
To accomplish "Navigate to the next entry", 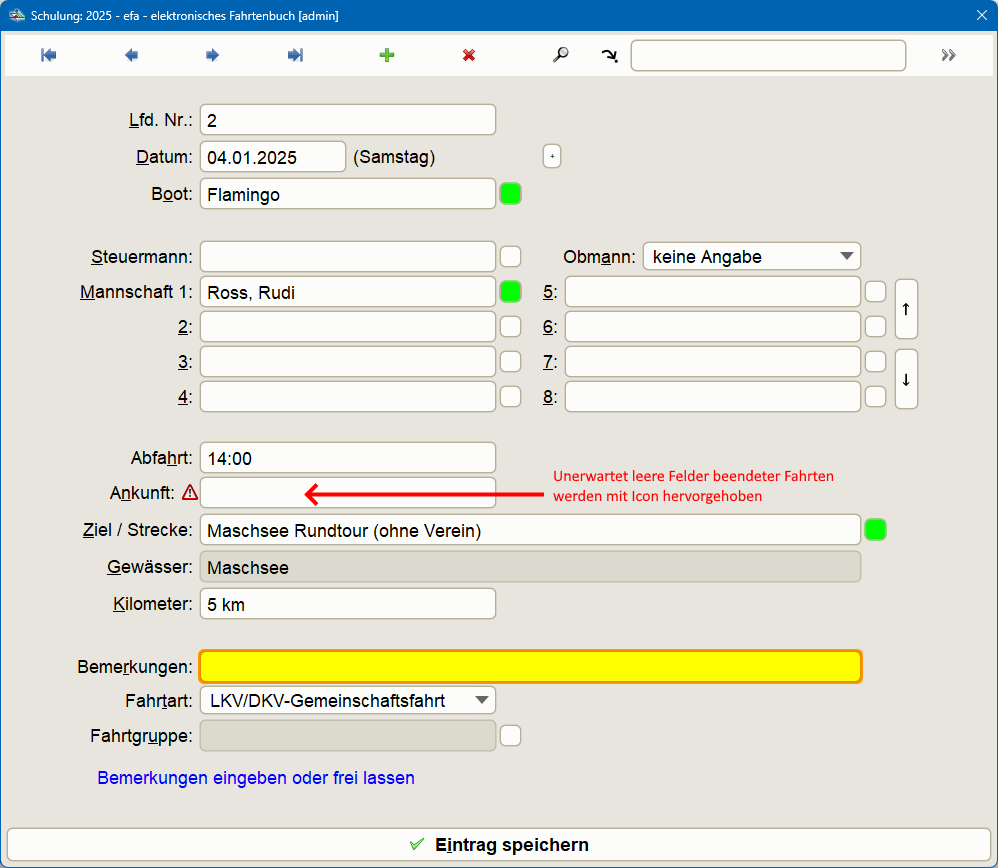I will (x=212, y=55).
